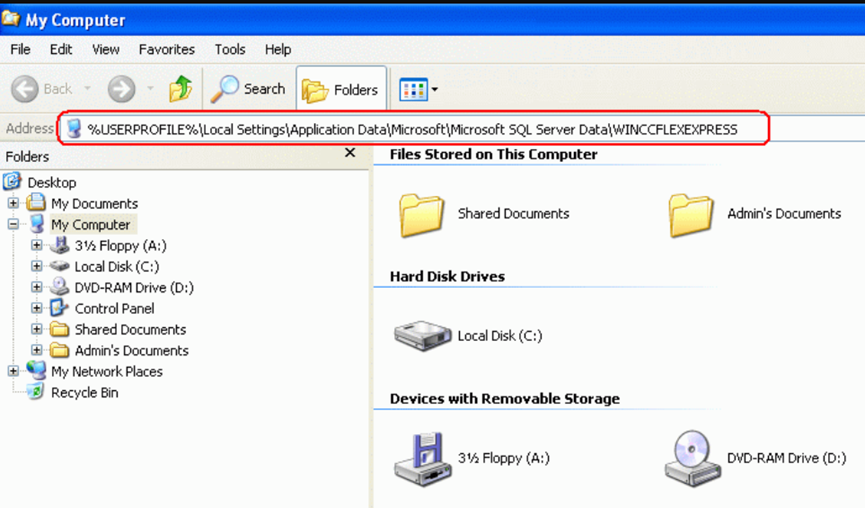
Task: Expand My Network Places tree node
Action: tap(13, 371)
